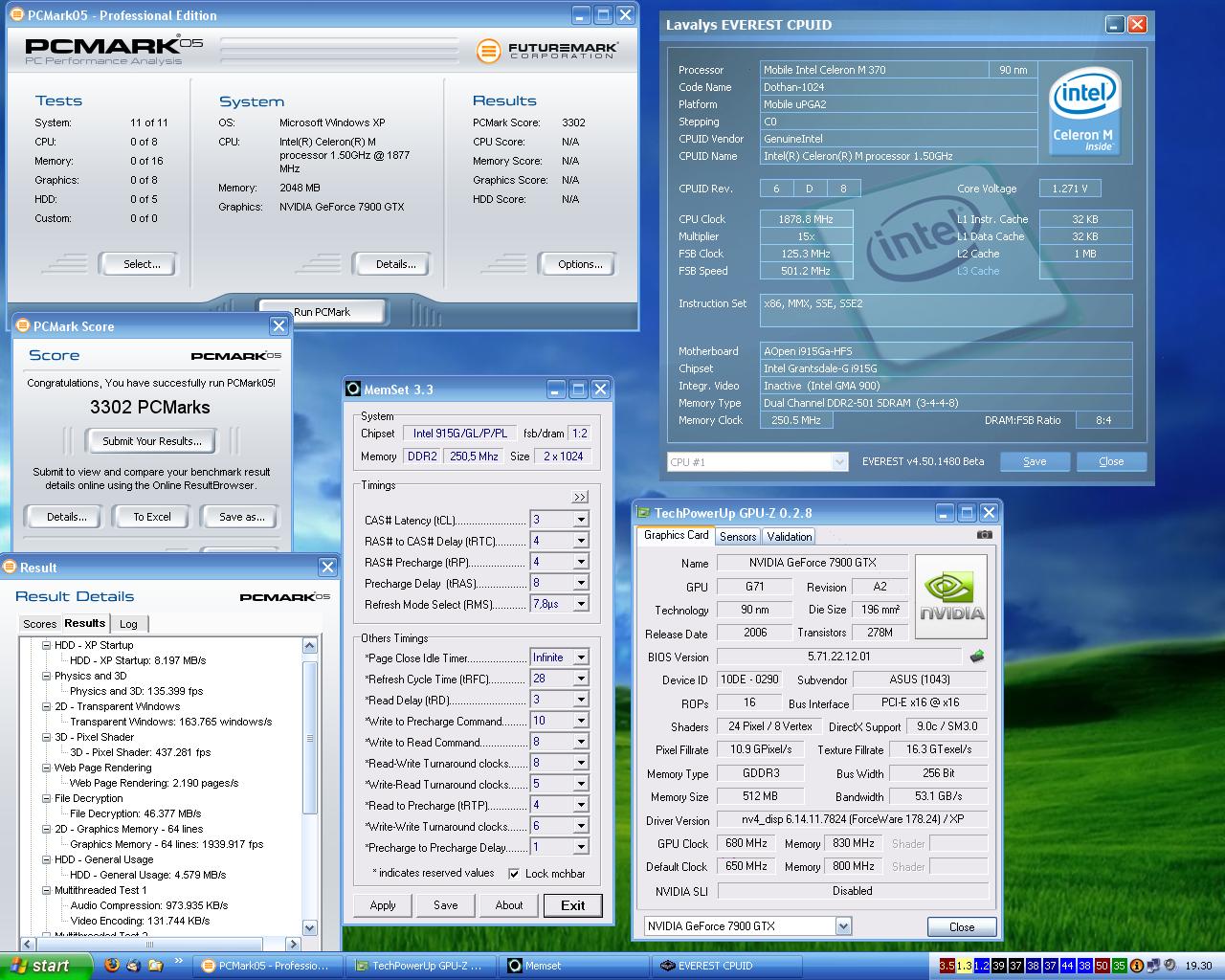Click the MemSet title bar icon
1225x980 pixels.
point(353,390)
